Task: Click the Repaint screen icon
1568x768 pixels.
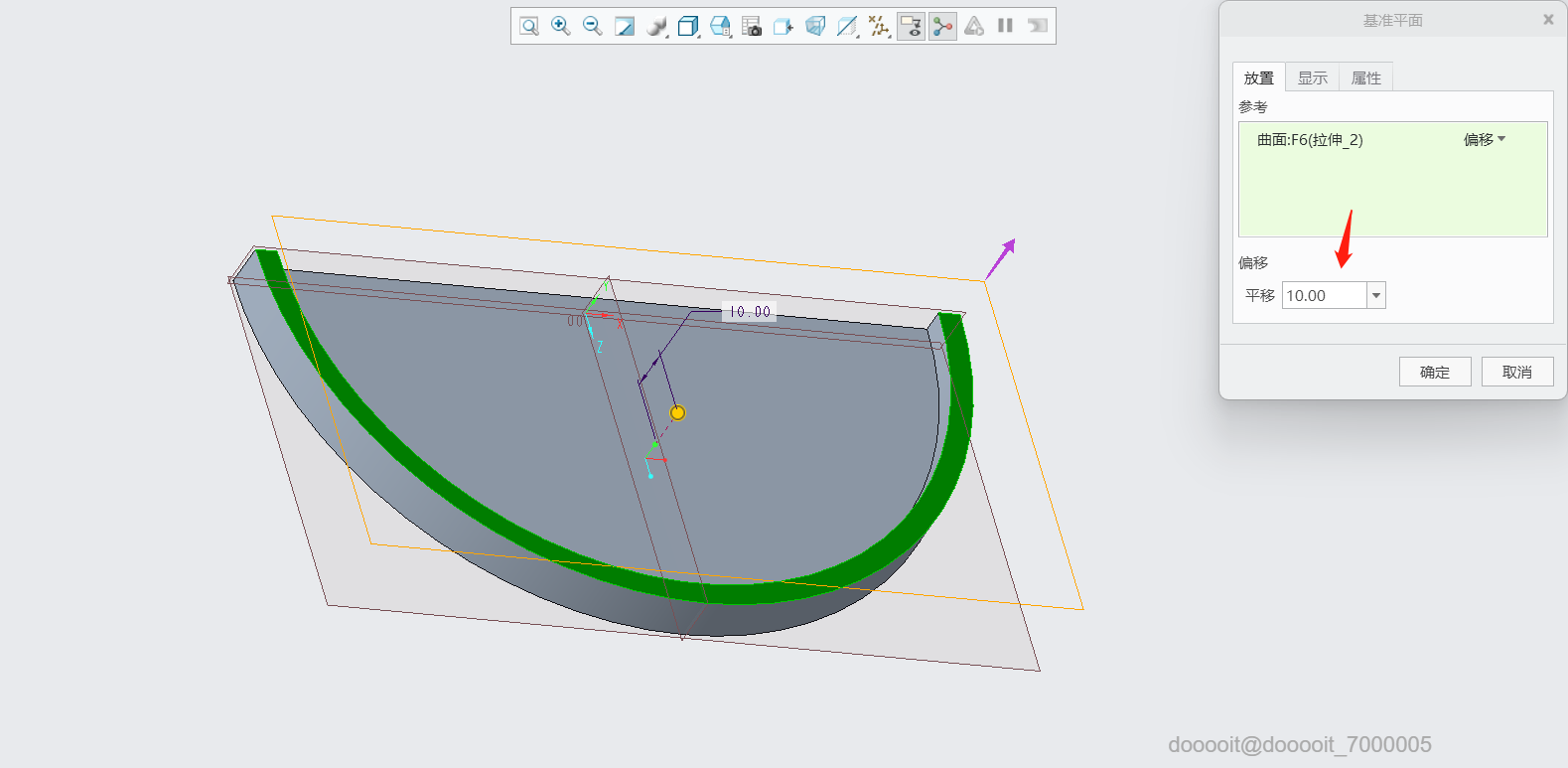Action: click(625, 26)
